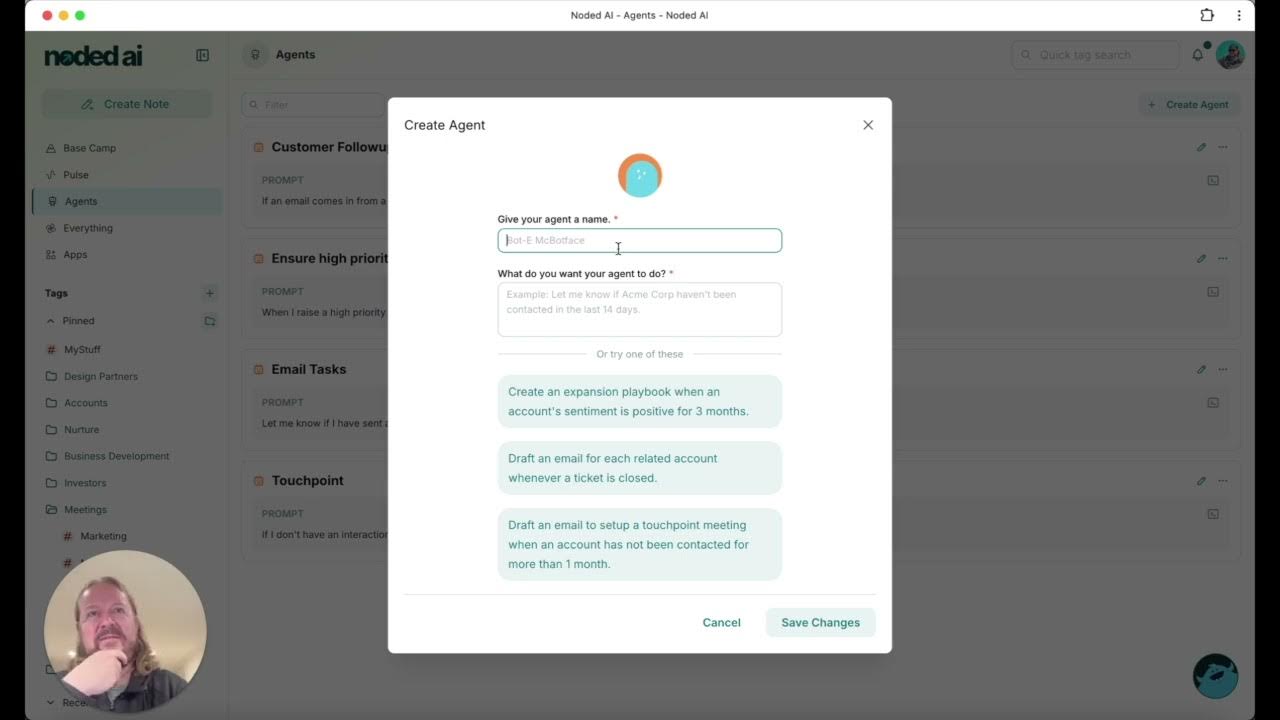Open the Accounts folder
The width and height of the screenshot is (1280, 720).
86,403
